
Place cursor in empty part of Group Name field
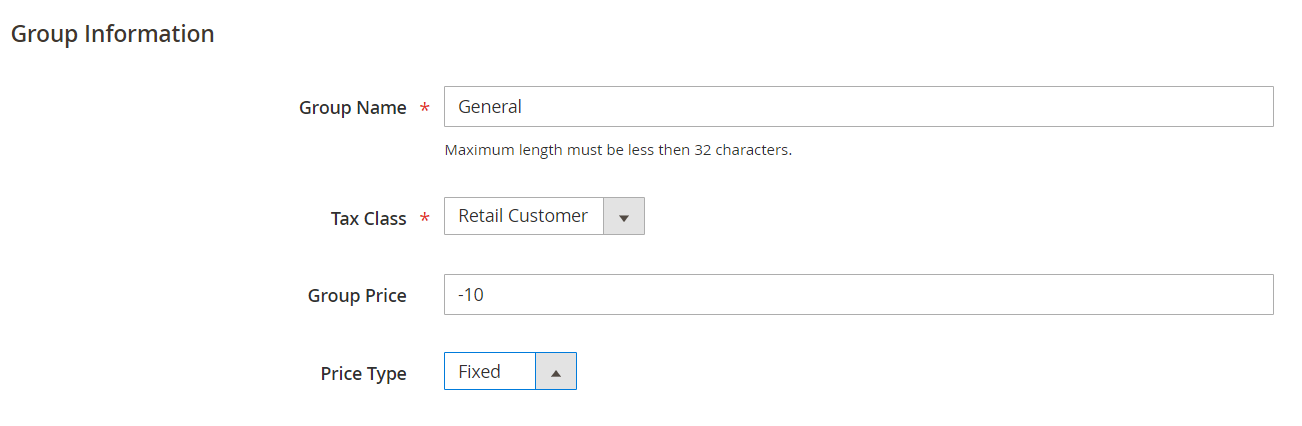[900, 106]
